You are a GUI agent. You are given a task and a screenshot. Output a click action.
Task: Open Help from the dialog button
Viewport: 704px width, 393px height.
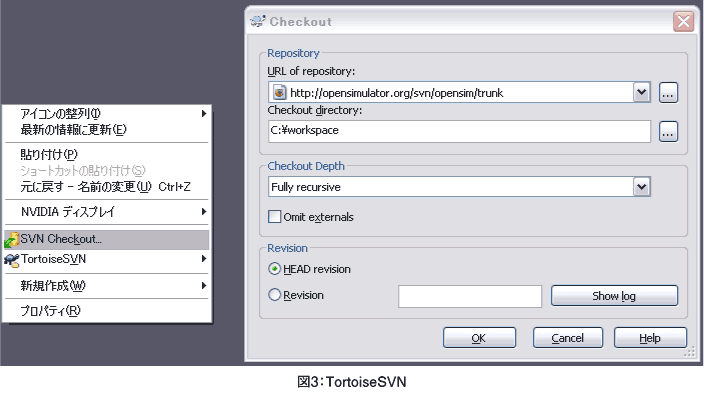coord(650,338)
